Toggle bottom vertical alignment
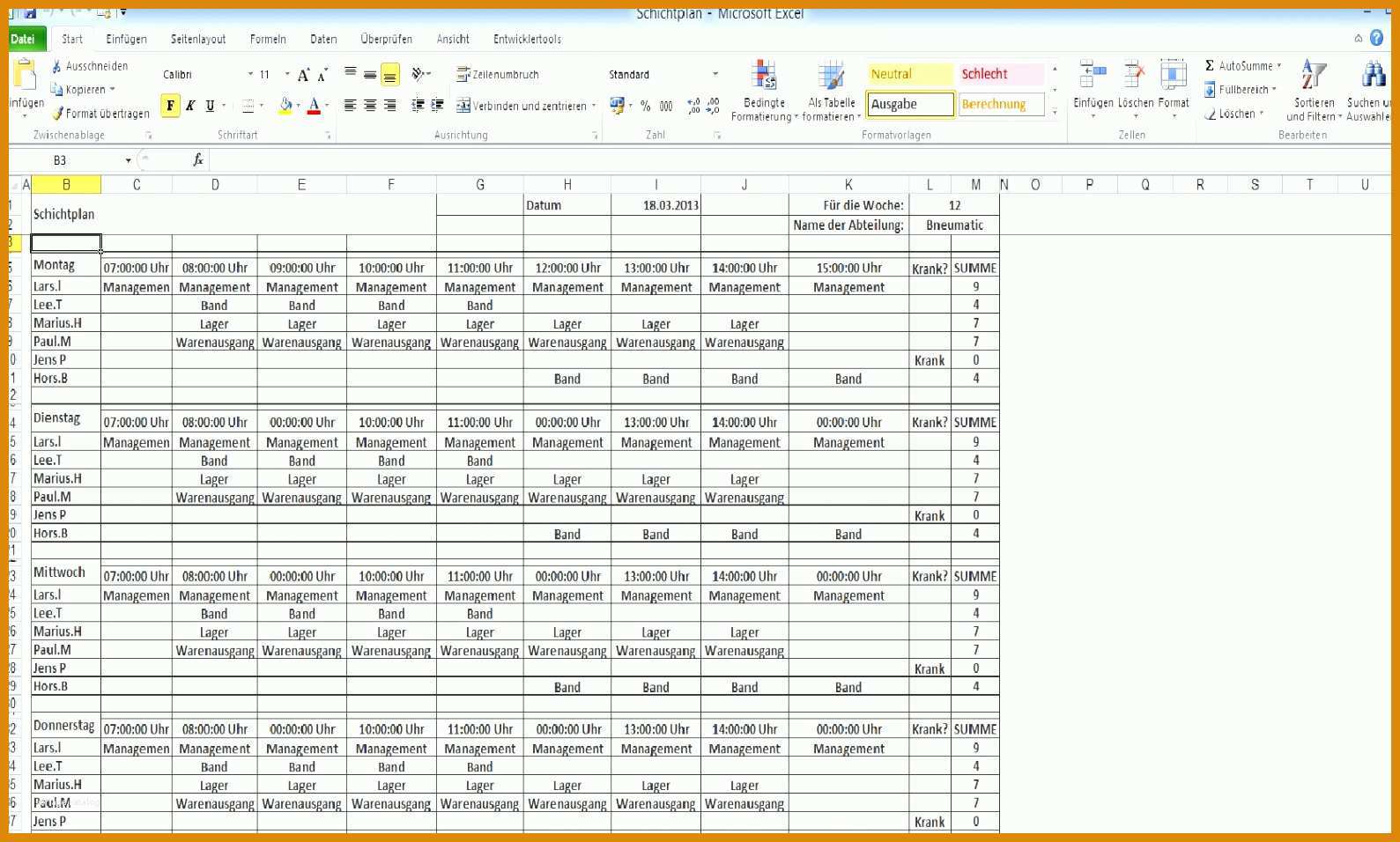The width and height of the screenshot is (1400, 842). 389,75
